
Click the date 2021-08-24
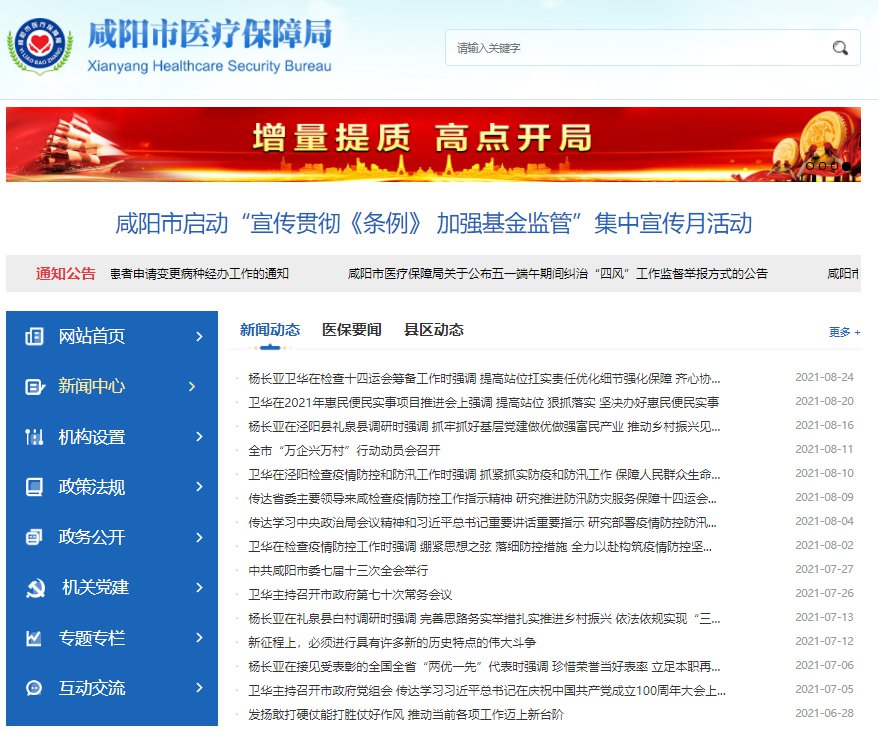[x=824, y=377]
